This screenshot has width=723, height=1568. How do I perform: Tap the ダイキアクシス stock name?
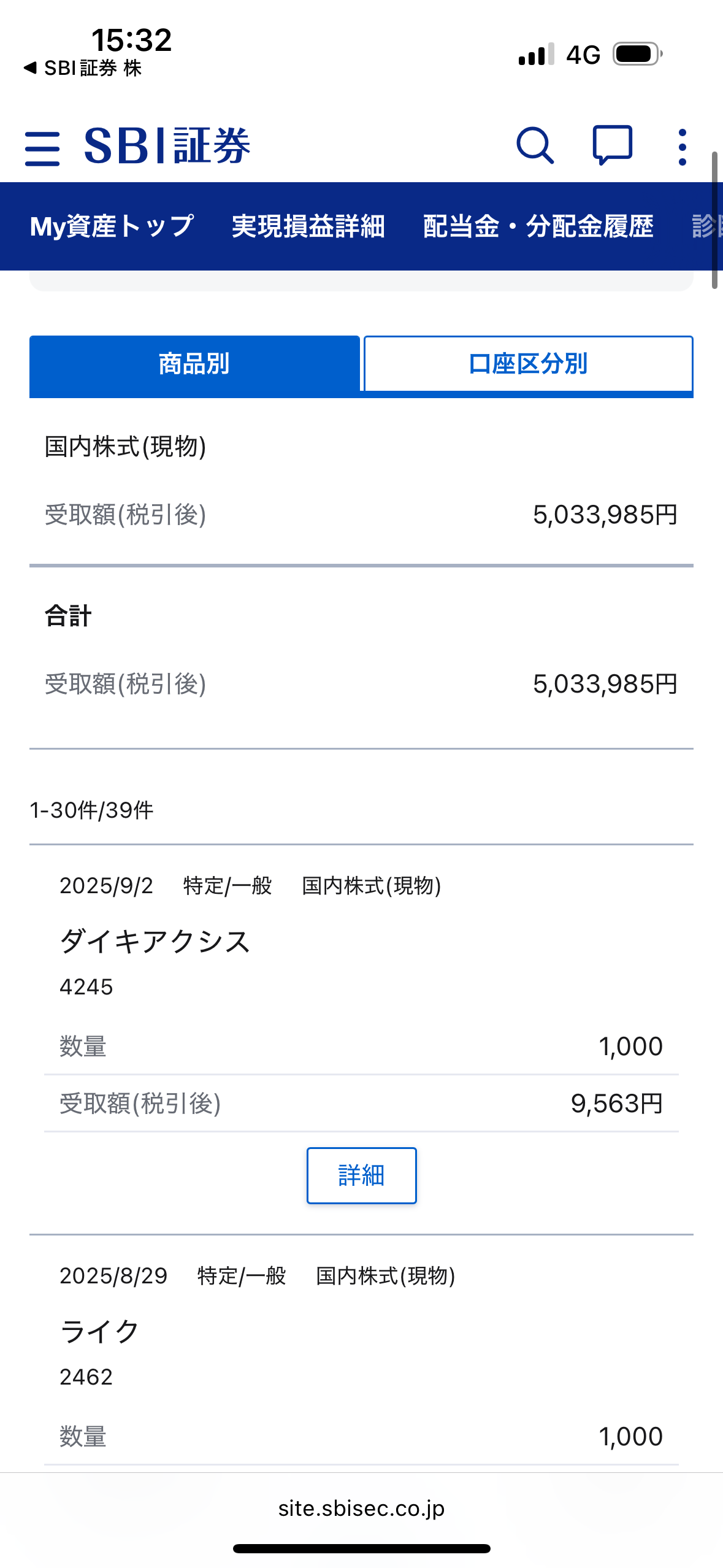[155, 942]
